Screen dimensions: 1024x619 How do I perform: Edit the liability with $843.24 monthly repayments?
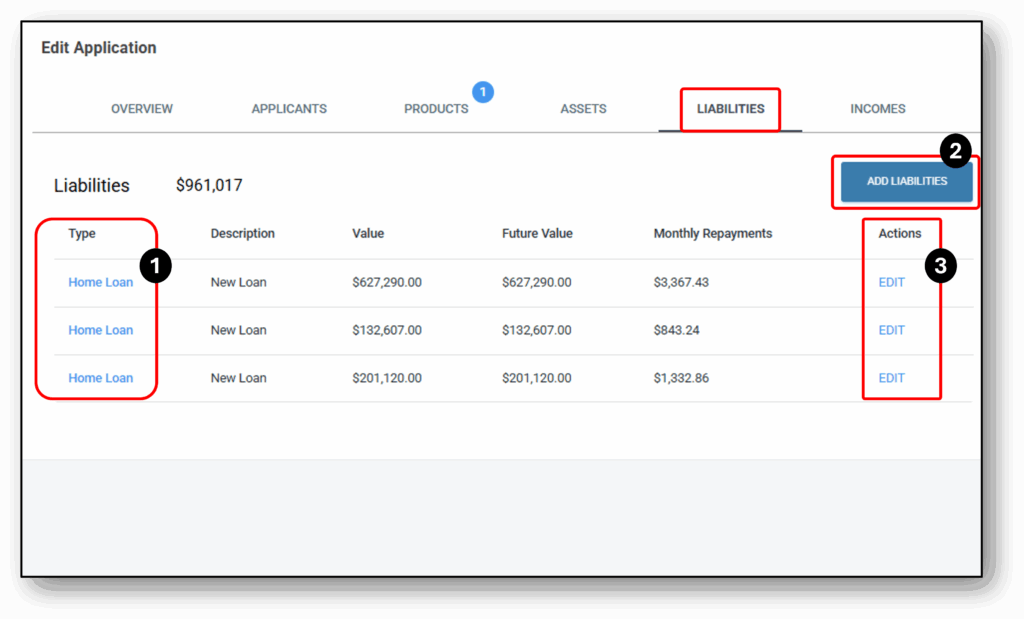point(891,331)
